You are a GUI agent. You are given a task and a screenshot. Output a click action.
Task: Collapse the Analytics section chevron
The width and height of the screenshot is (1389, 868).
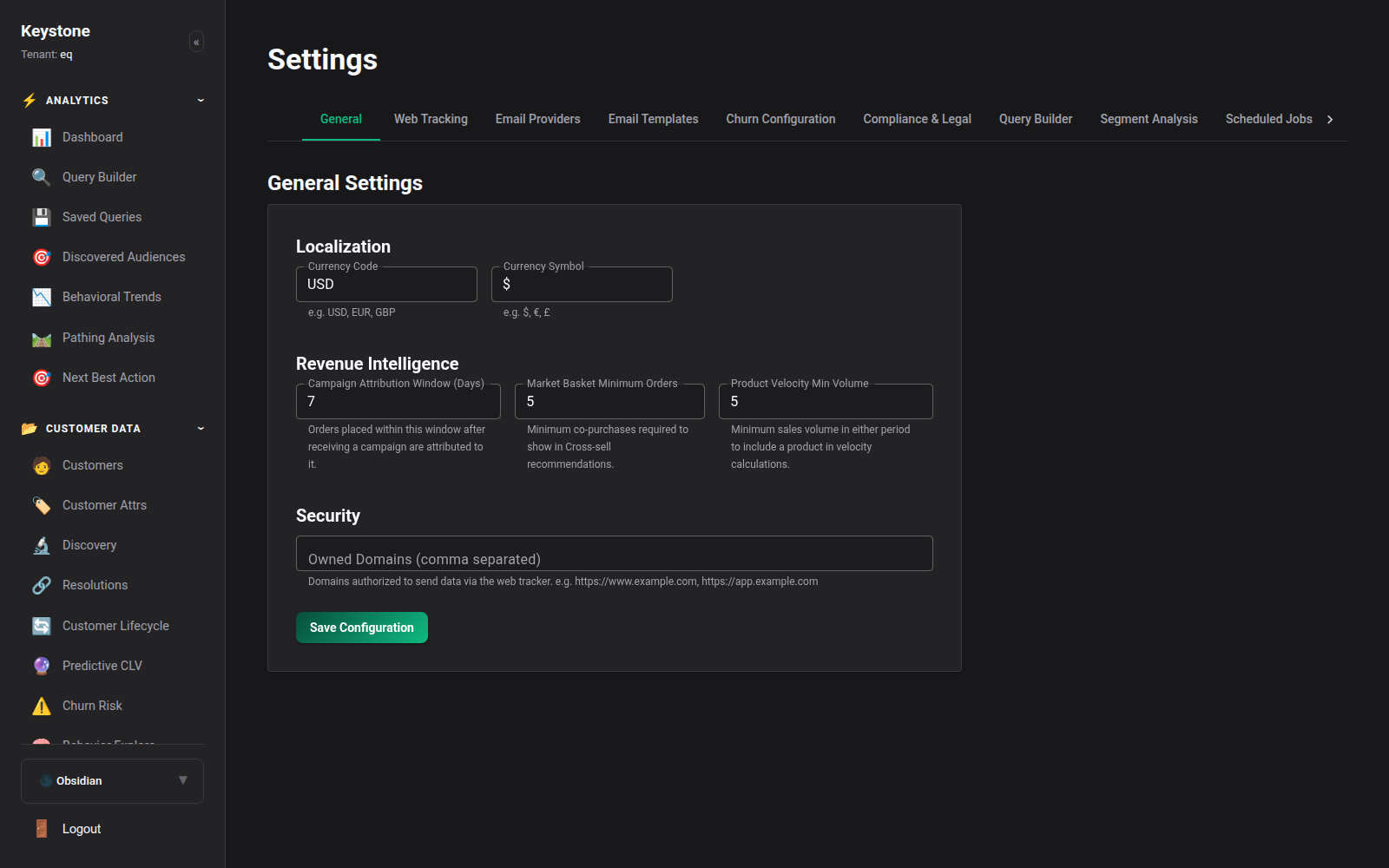coord(201,101)
